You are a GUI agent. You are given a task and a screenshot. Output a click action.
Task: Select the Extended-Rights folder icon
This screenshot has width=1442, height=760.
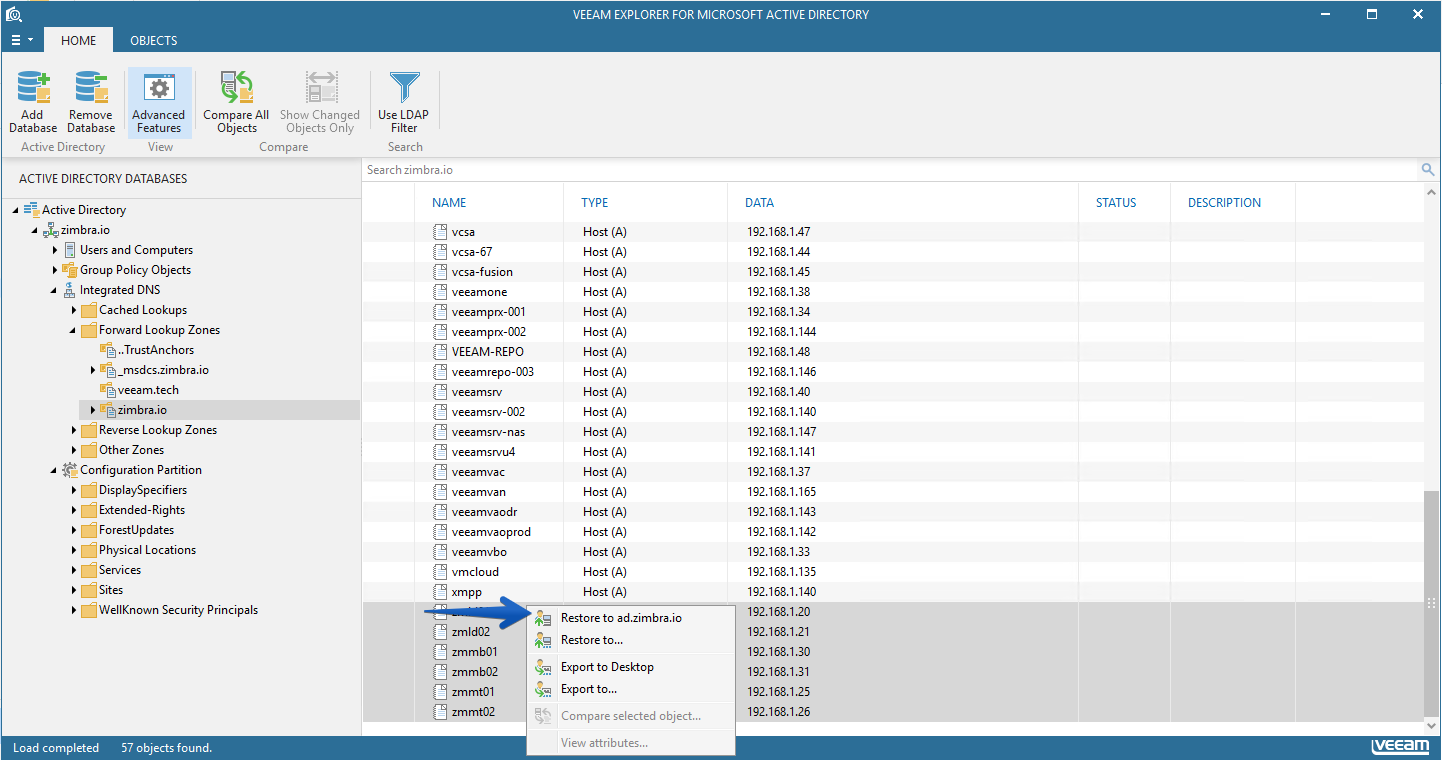[89, 510]
